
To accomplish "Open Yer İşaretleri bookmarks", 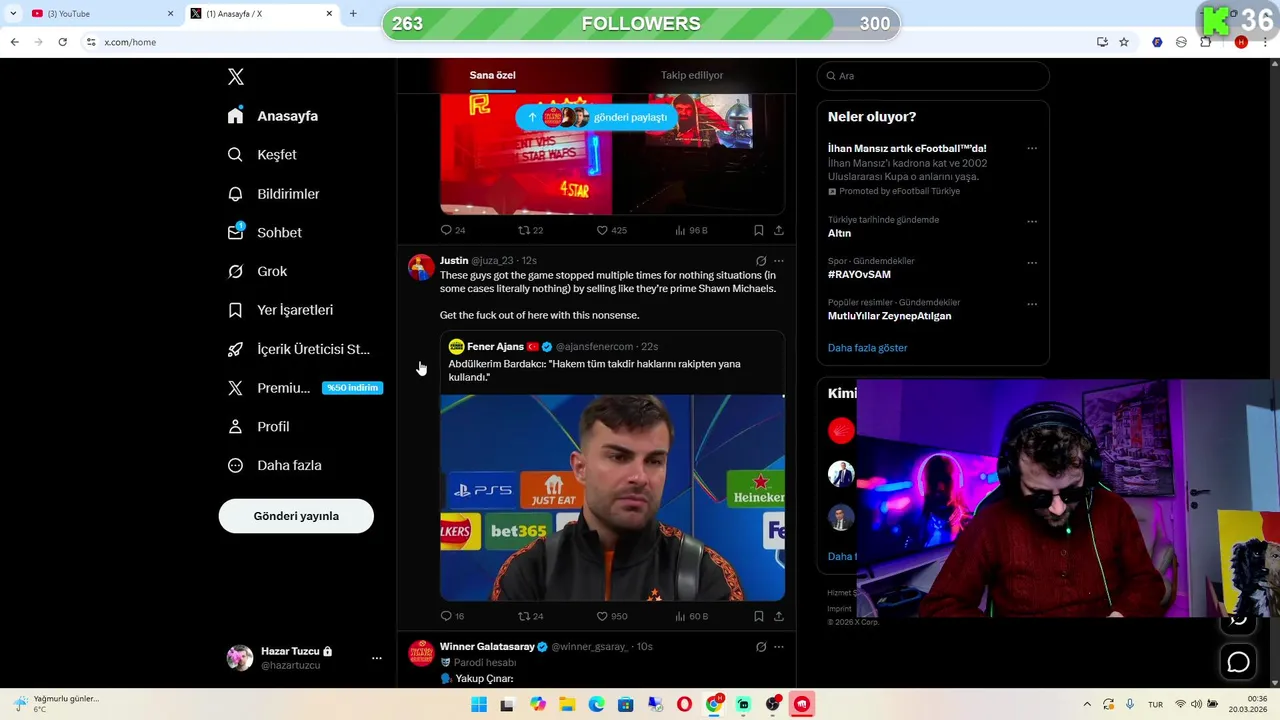I will [280, 310].
